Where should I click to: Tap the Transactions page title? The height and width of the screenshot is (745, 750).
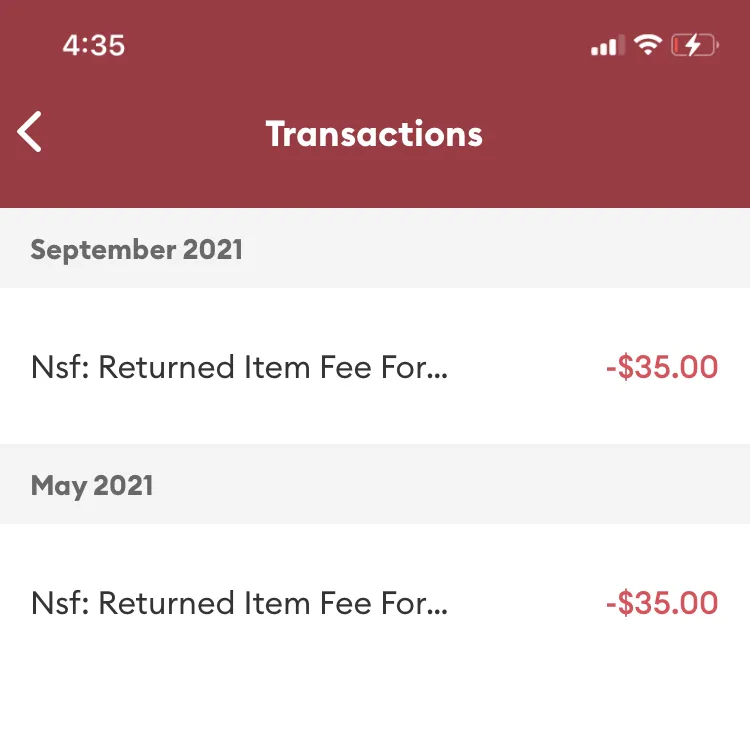[374, 134]
